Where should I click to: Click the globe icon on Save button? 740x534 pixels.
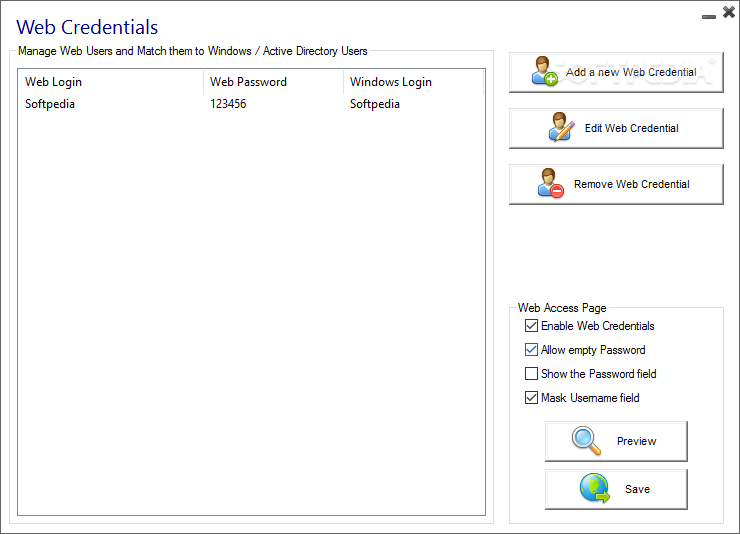click(x=595, y=488)
